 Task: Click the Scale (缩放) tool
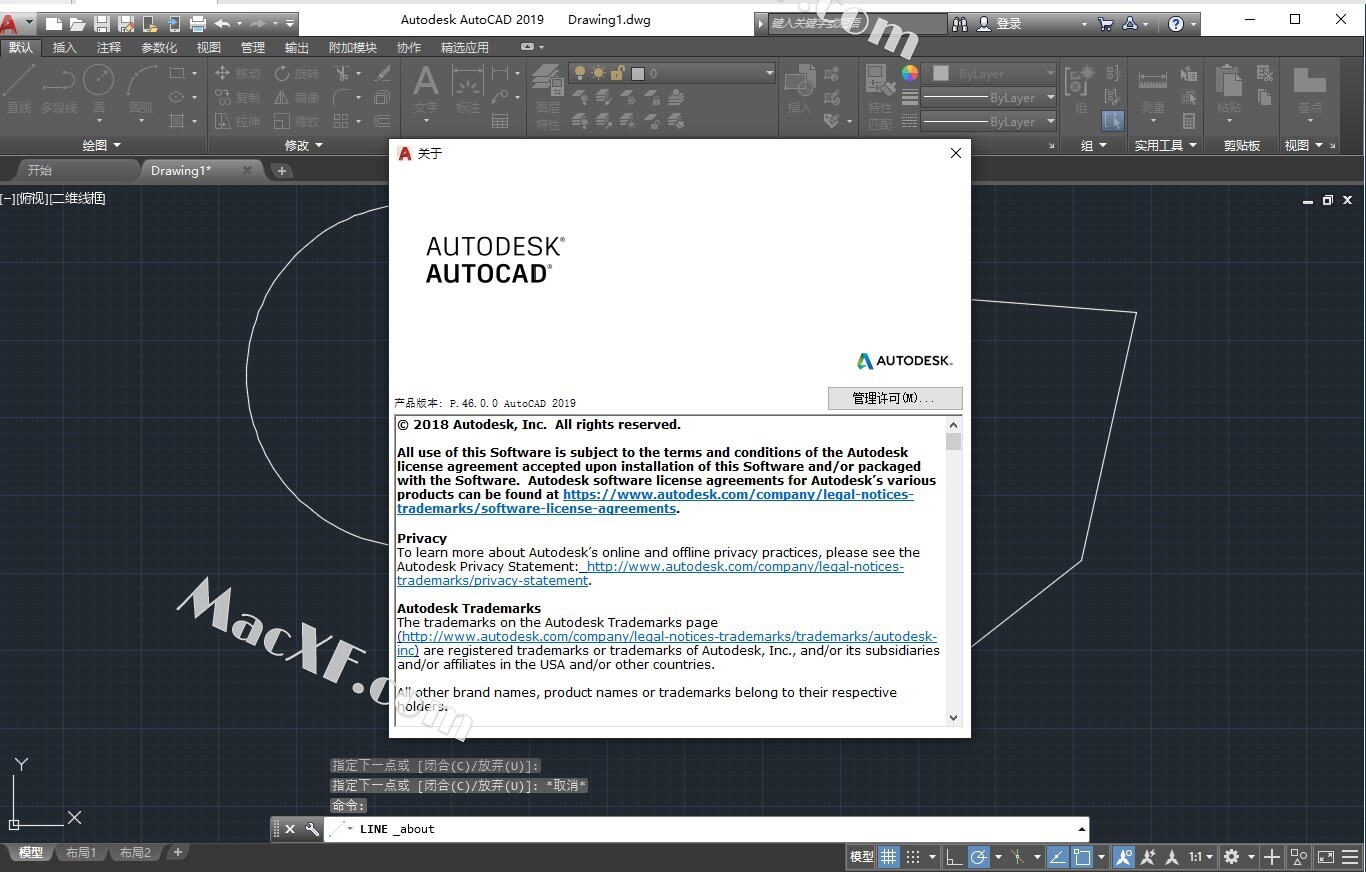tap(297, 121)
